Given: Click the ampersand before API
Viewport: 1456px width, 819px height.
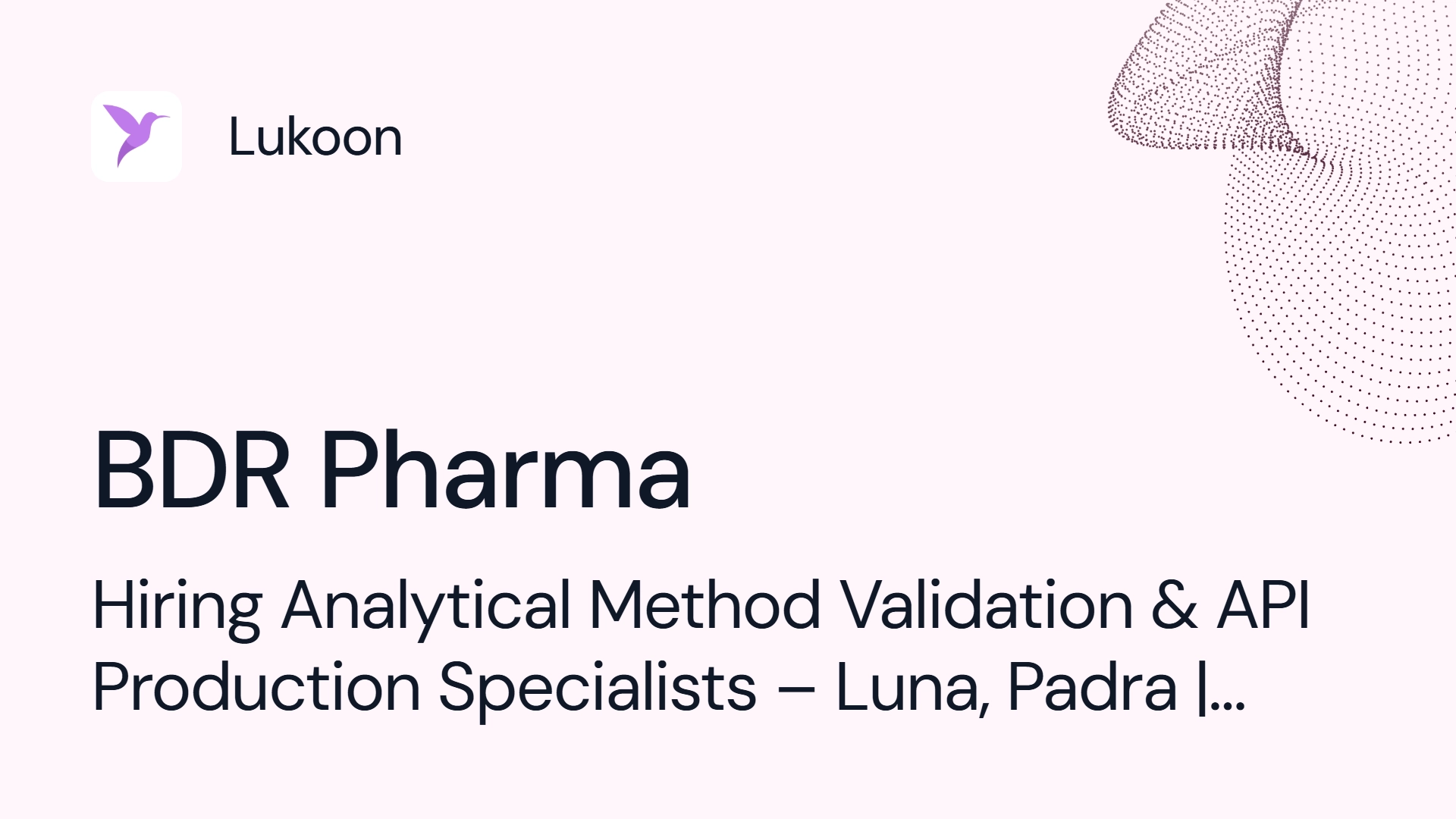Looking at the screenshot, I should click(1175, 606).
